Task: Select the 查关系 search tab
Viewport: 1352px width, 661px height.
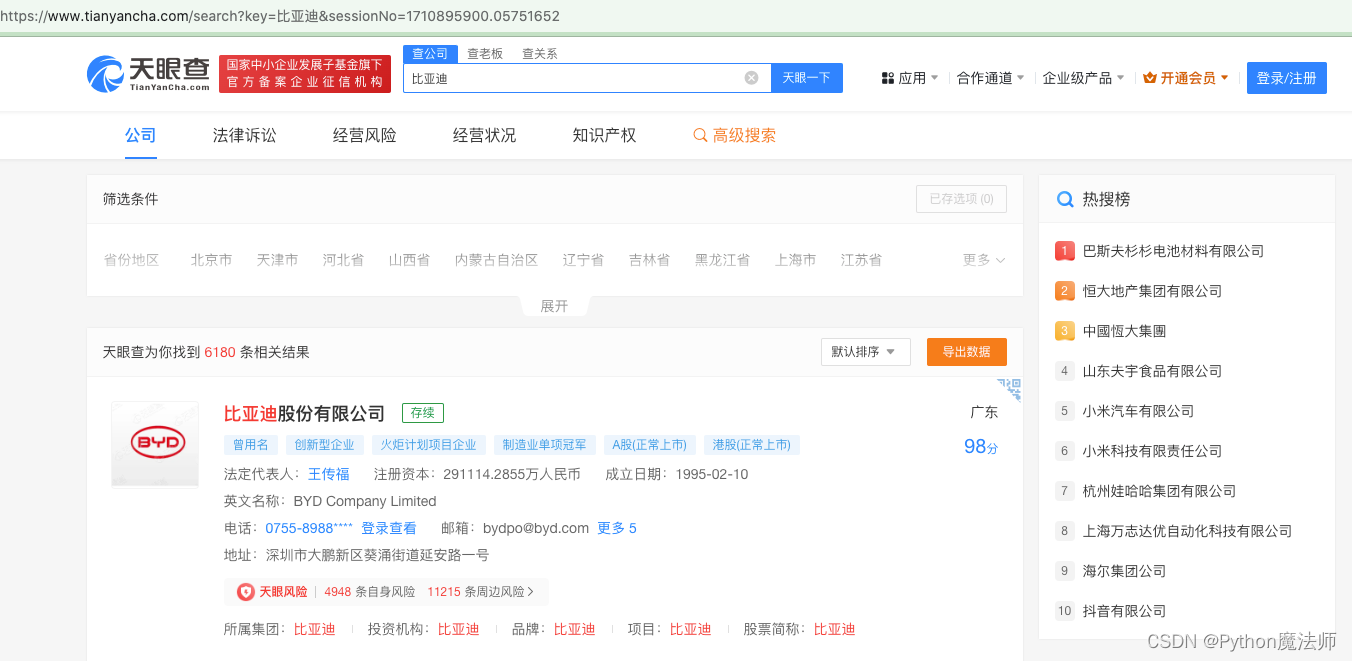Action: pos(540,54)
